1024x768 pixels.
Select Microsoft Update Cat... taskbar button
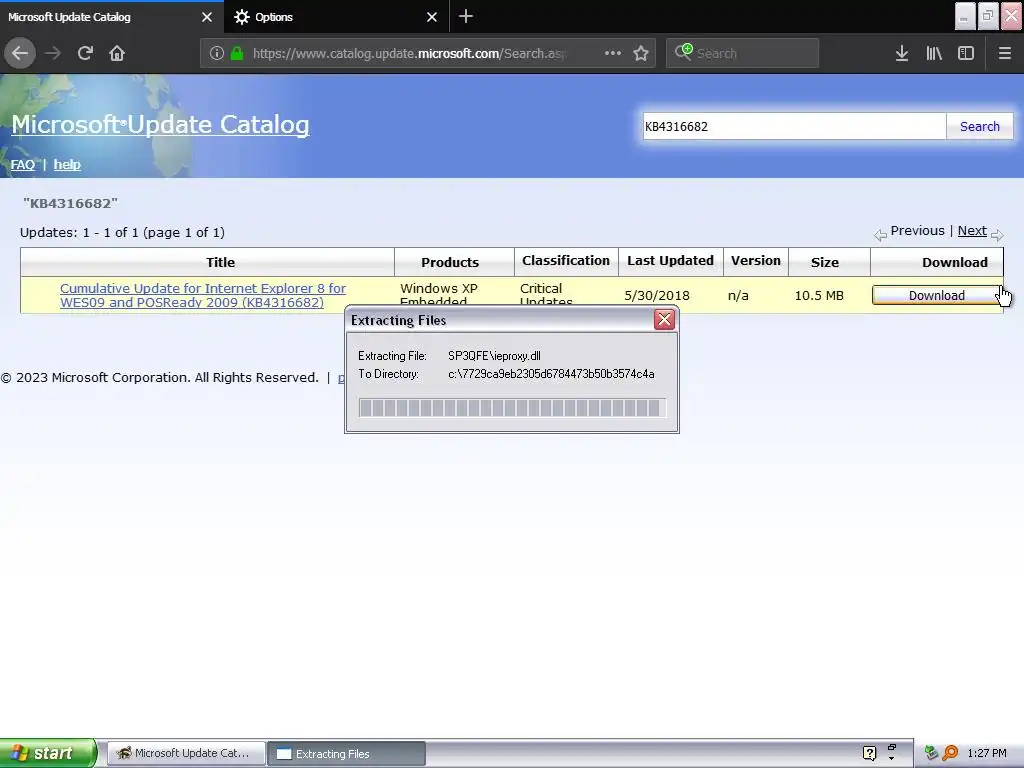click(186, 753)
